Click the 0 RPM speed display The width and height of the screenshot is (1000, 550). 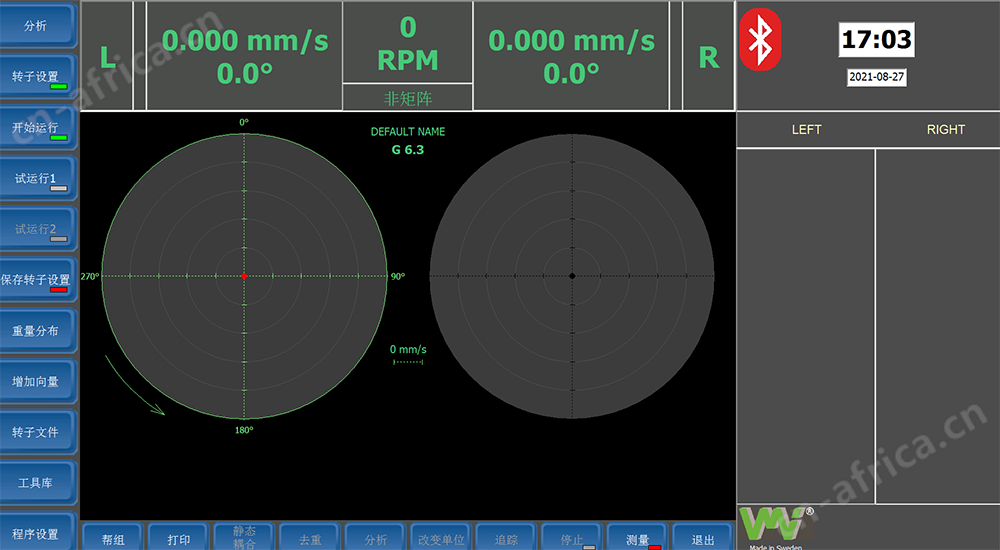click(x=408, y=43)
